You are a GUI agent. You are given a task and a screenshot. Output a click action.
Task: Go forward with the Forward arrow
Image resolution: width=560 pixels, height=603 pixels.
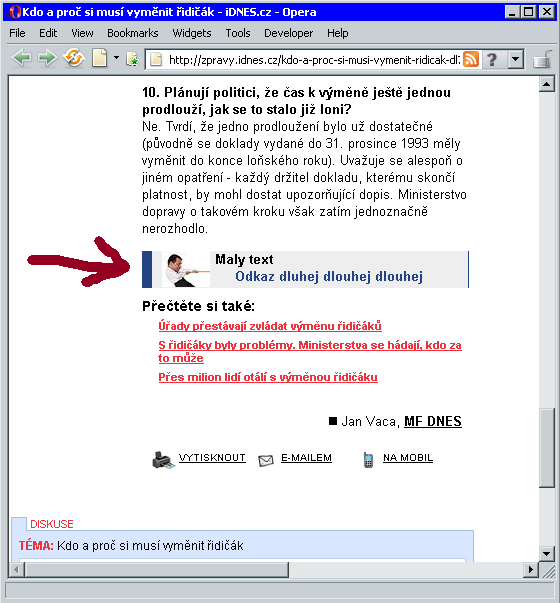click(x=47, y=59)
